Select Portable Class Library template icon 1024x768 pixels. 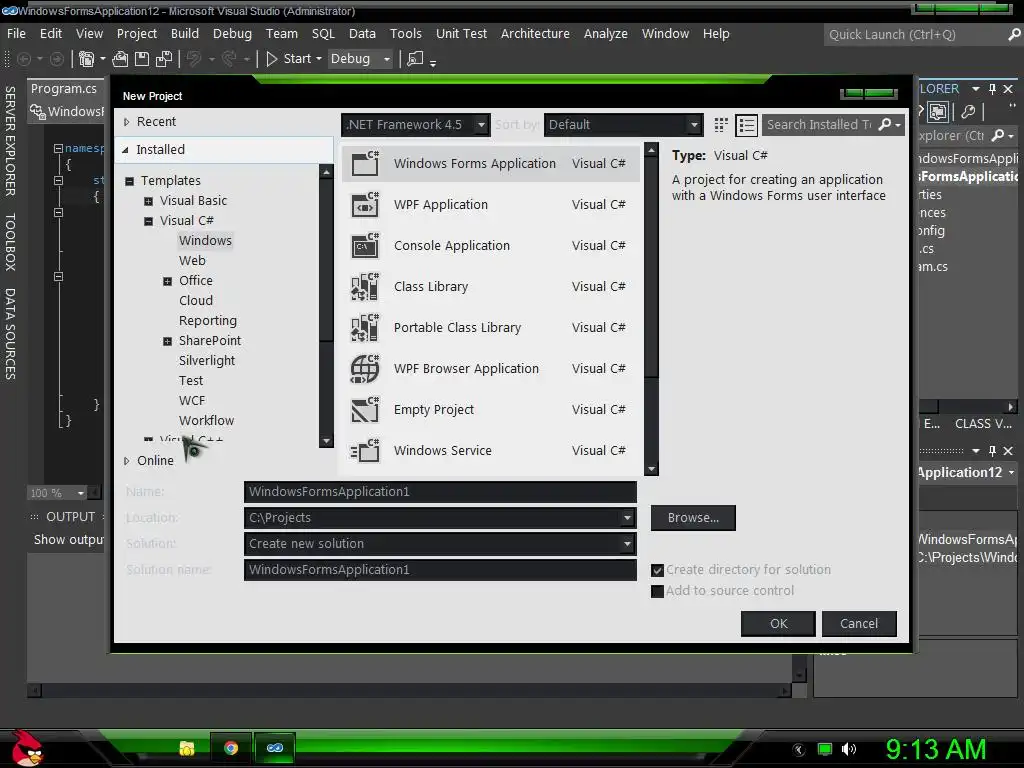point(365,327)
